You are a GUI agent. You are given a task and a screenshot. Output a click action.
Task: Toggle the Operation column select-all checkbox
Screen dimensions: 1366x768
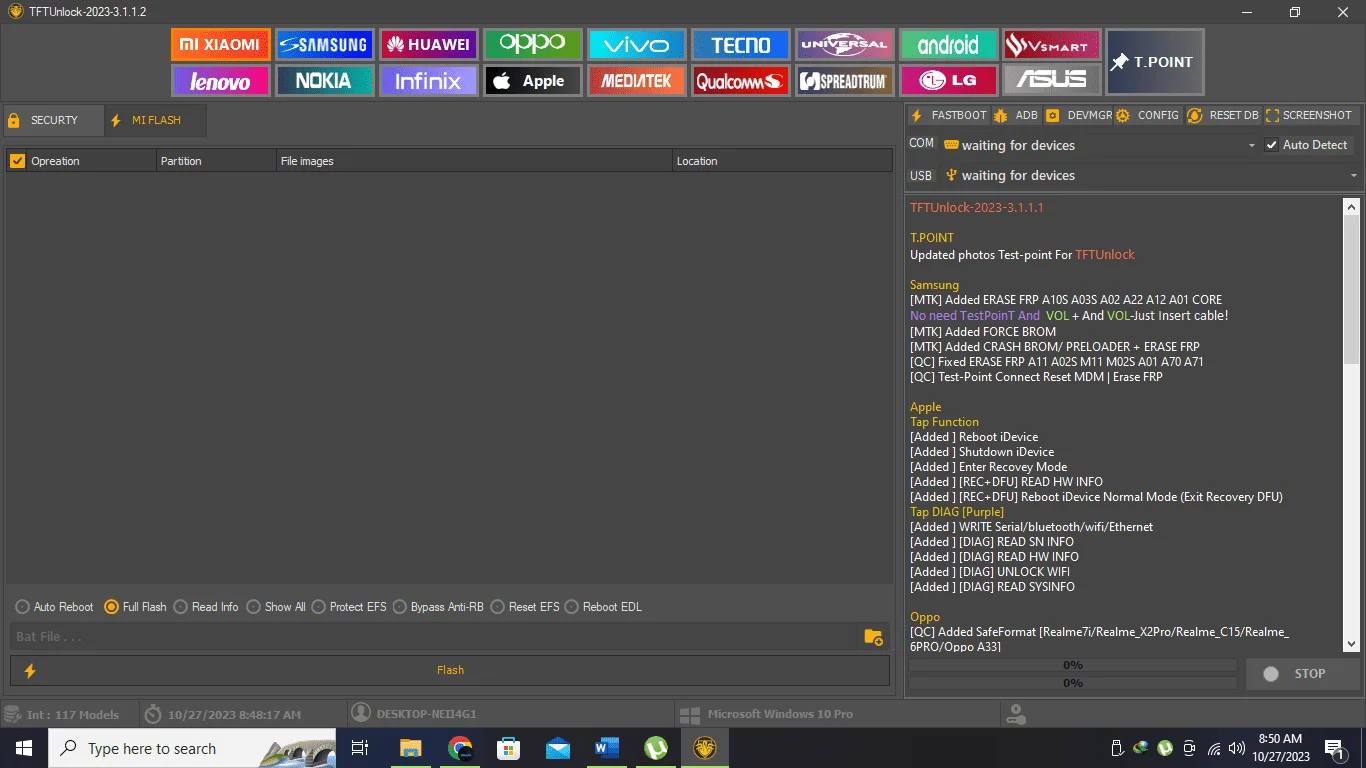pyautogui.click(x=17, y=160)
